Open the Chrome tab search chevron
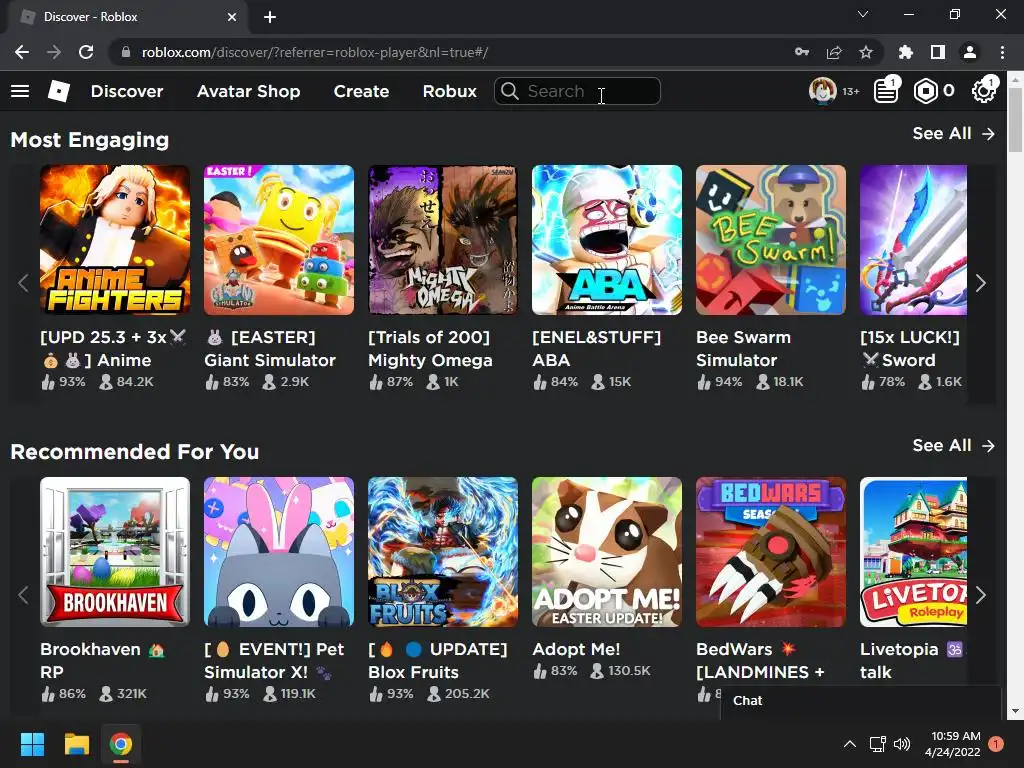This screenshot has height=768, width=1024. (863, 14)
